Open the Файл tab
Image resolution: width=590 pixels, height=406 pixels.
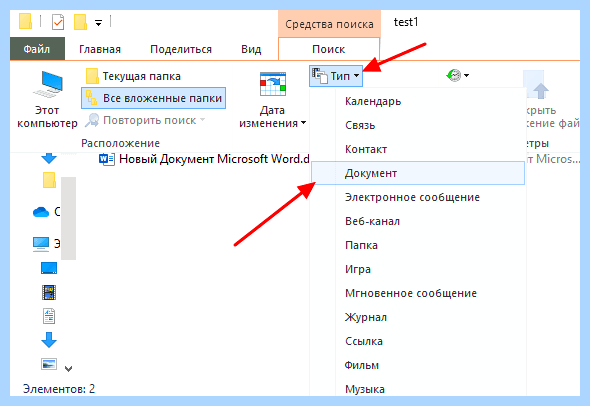point(37,49)
